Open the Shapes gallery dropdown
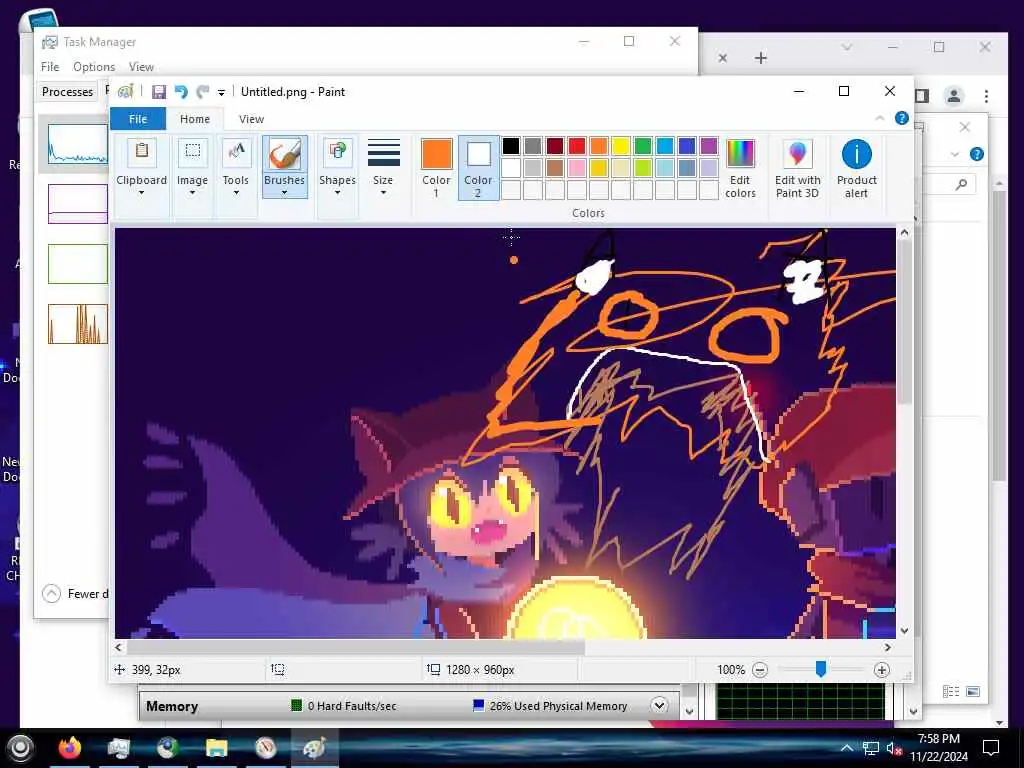 pyautogui.click(x=337, y=193)
